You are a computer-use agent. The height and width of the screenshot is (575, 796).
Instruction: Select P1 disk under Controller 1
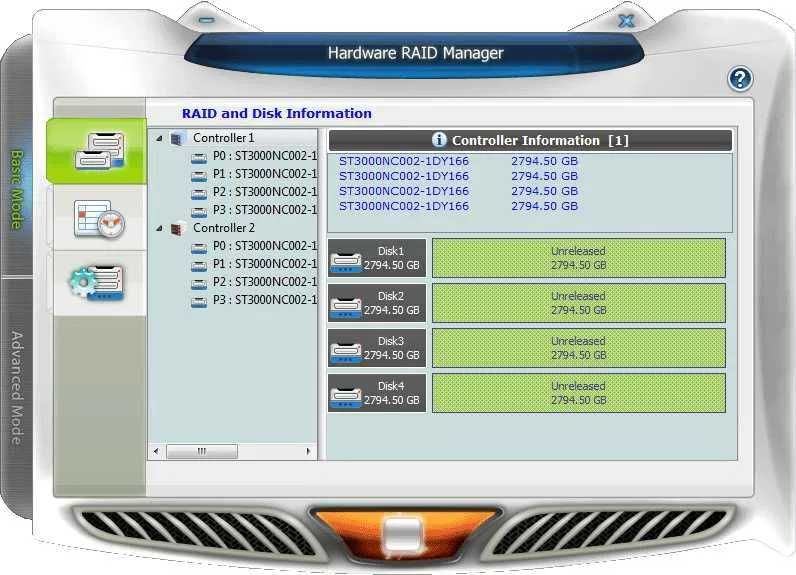coord(264,174)
